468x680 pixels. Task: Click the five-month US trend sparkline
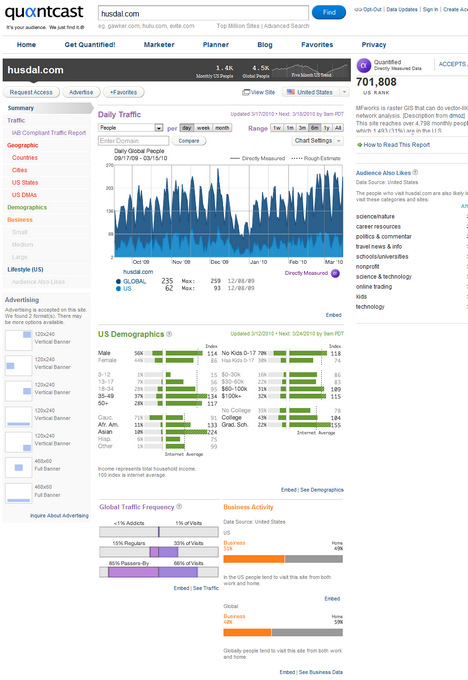tap(310, 69)
